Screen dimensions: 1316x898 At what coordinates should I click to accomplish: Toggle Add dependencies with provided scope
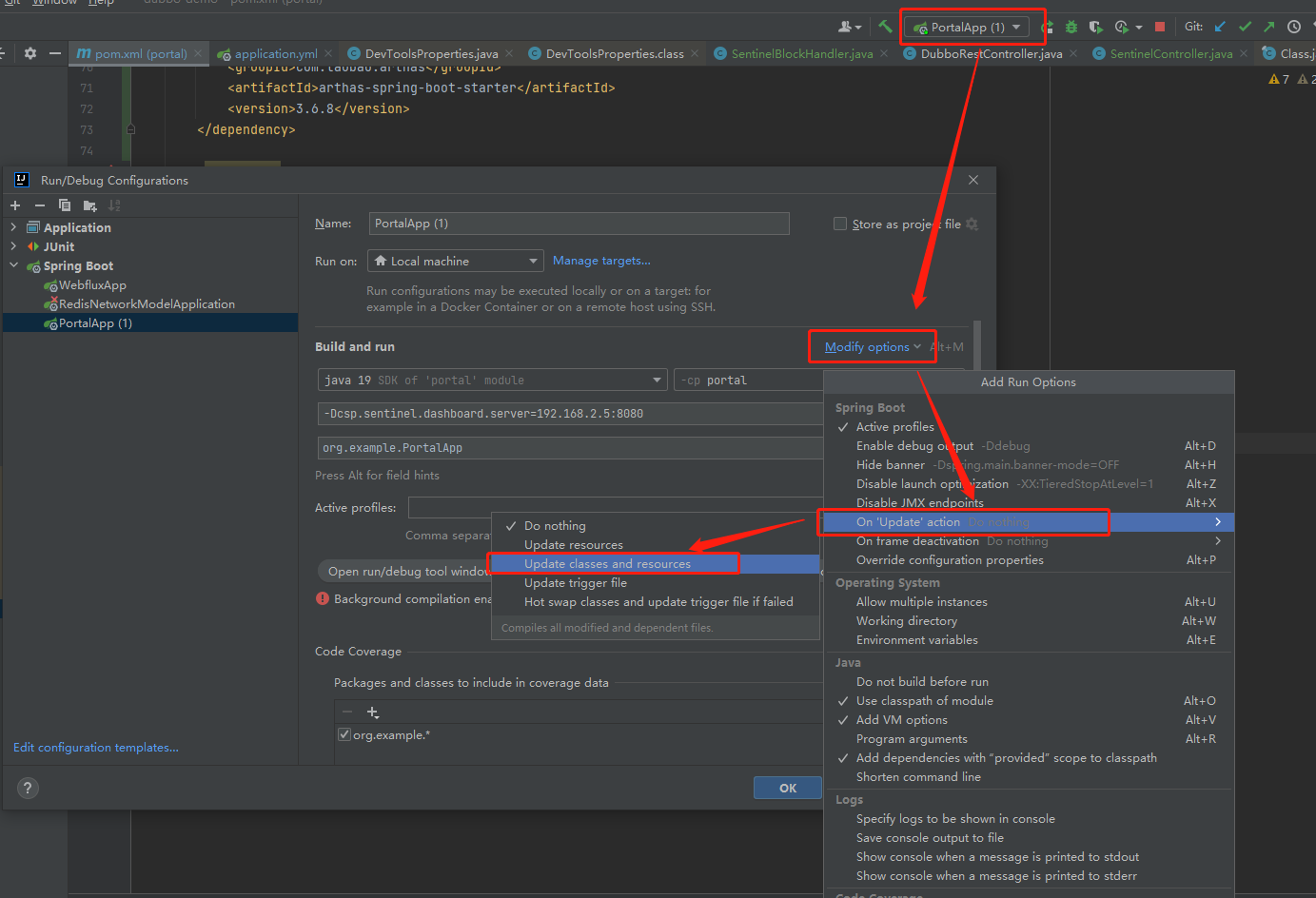click(x=1029, y=758)
